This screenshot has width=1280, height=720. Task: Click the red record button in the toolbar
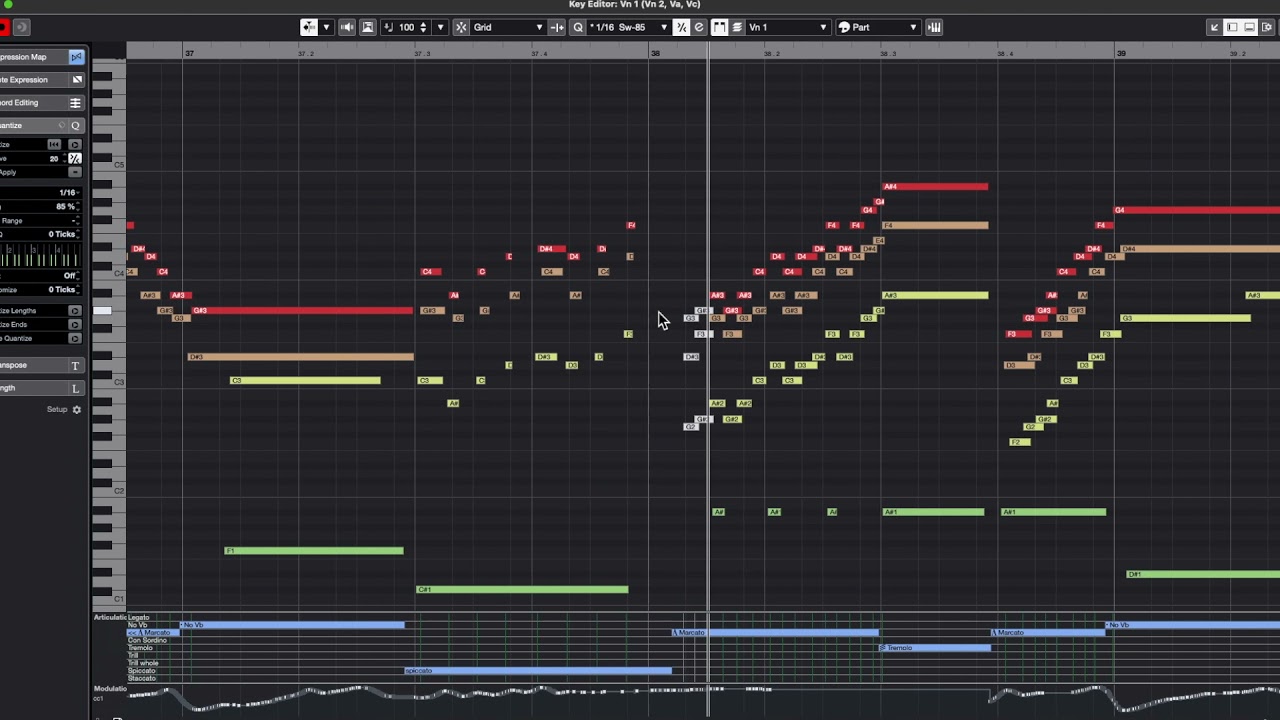click(3, 27)
